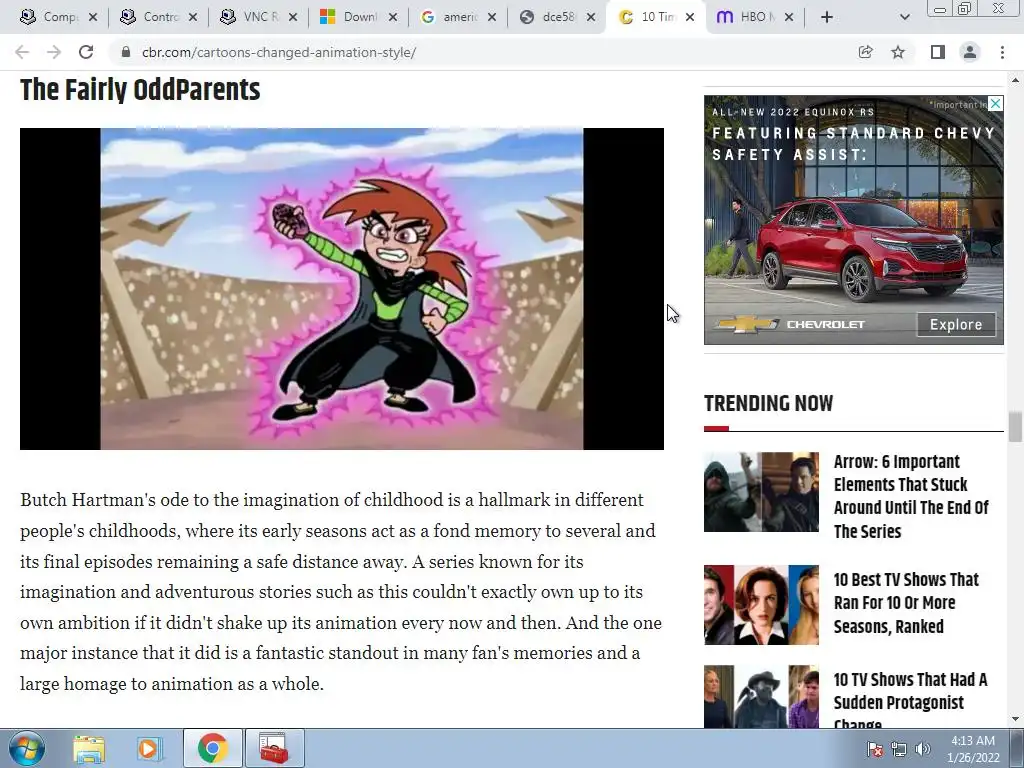Open Action Center flag tray icon
This screenshot has width=1024, height=768.
point(875,749)
